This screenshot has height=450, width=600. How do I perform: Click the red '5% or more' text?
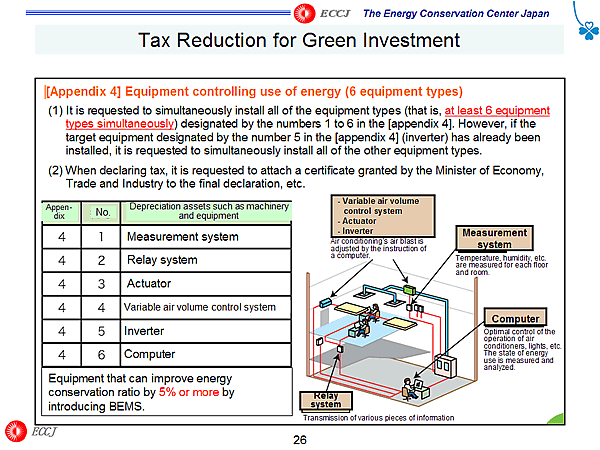coord(189,392)
